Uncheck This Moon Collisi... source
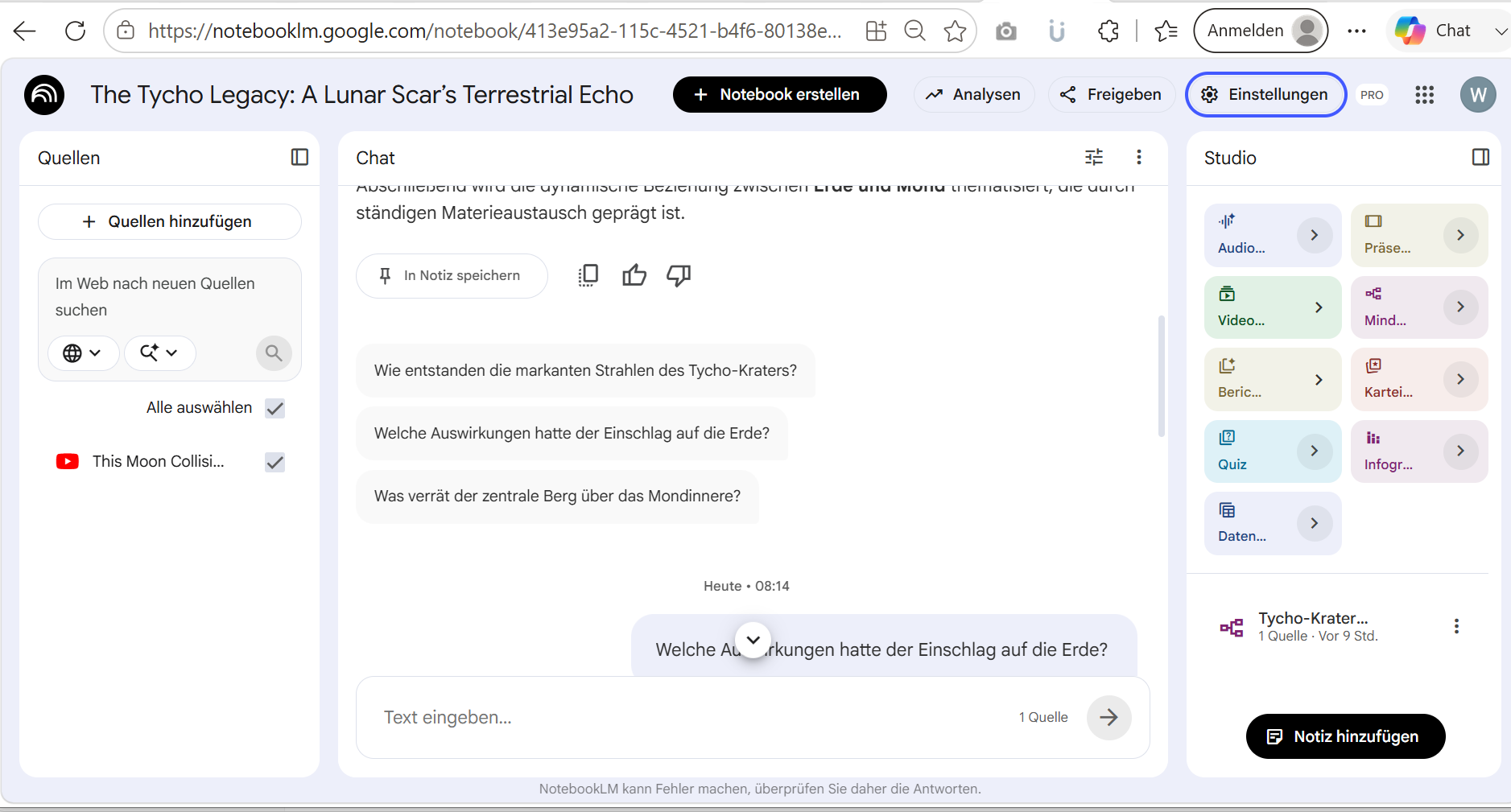 pos(275,462)
